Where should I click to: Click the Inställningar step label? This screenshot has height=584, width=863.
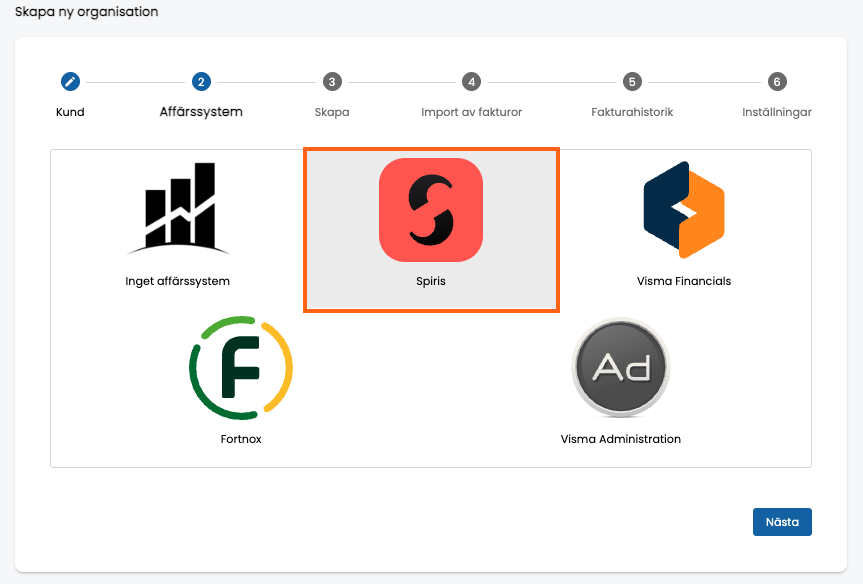pos(777,112)
